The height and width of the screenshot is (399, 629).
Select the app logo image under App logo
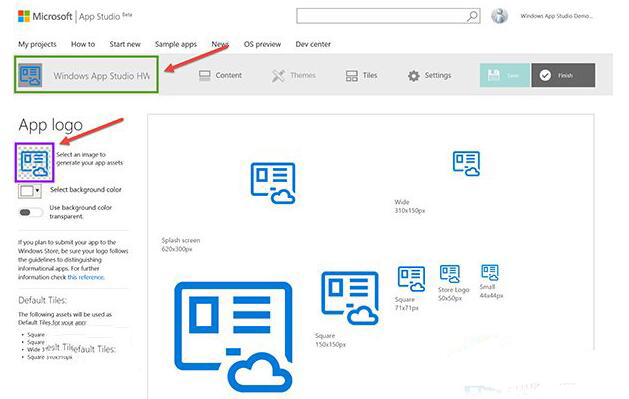(34, 162)
